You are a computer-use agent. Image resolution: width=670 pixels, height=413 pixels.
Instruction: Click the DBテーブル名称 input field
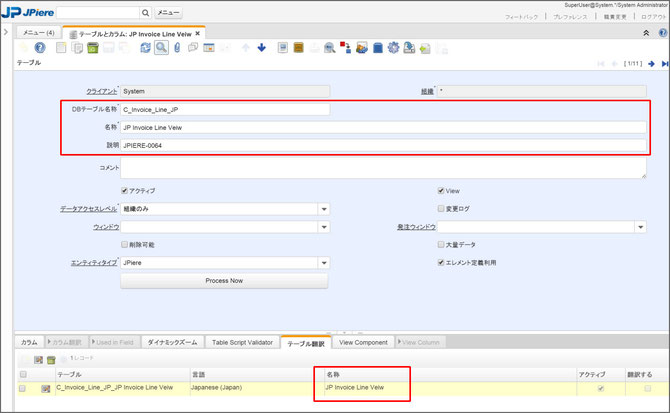[x=225, y=109]
